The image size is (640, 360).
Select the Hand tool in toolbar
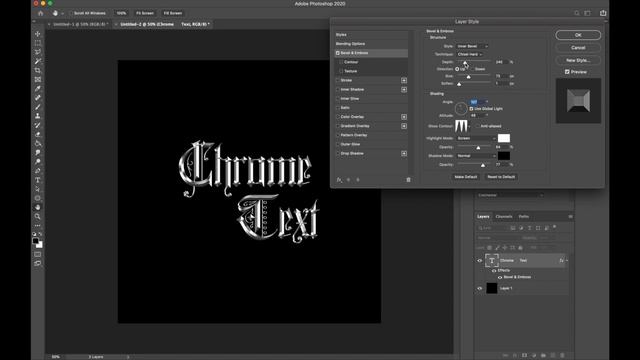point(38,207)
